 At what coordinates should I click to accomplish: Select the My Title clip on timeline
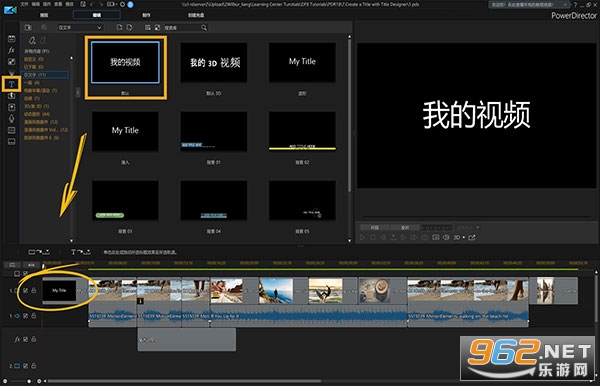pos(59,290)
